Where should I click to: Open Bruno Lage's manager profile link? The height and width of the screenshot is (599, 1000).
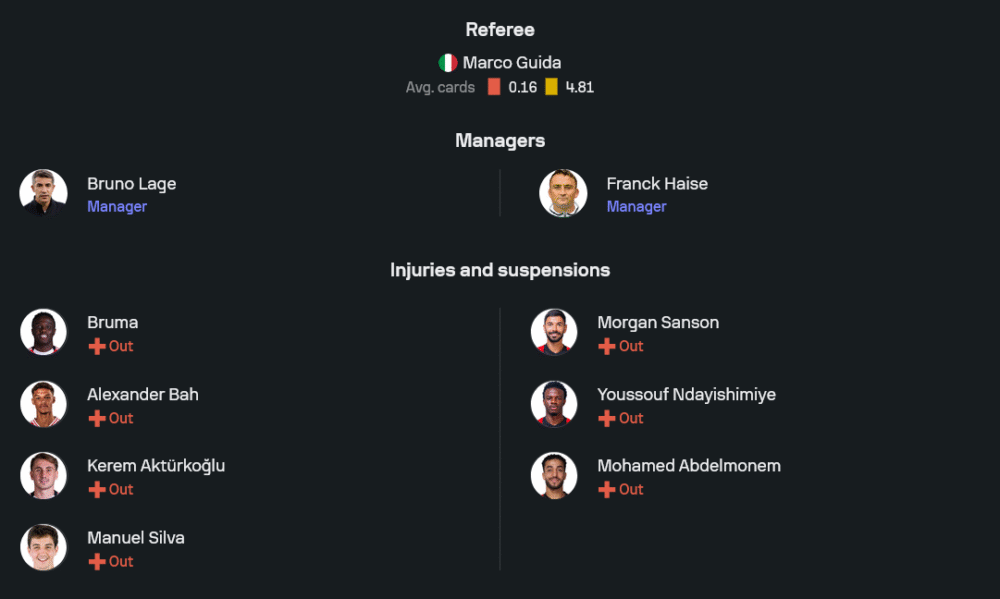point(131,184)
